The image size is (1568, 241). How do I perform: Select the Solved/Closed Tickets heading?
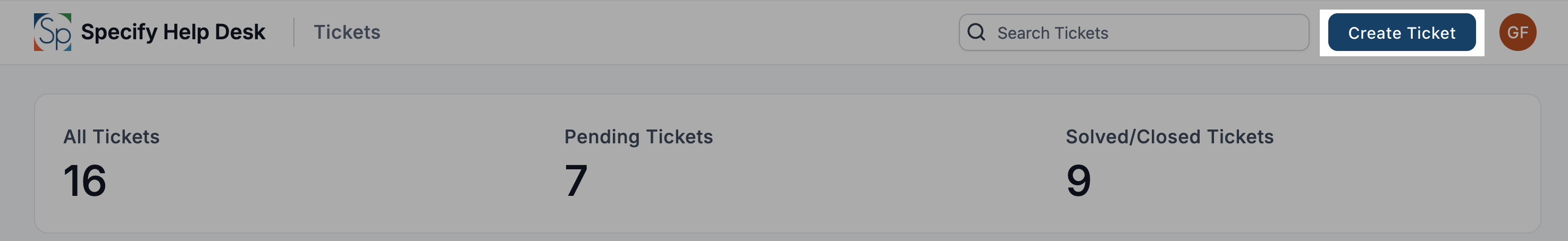pos(1169,137)
